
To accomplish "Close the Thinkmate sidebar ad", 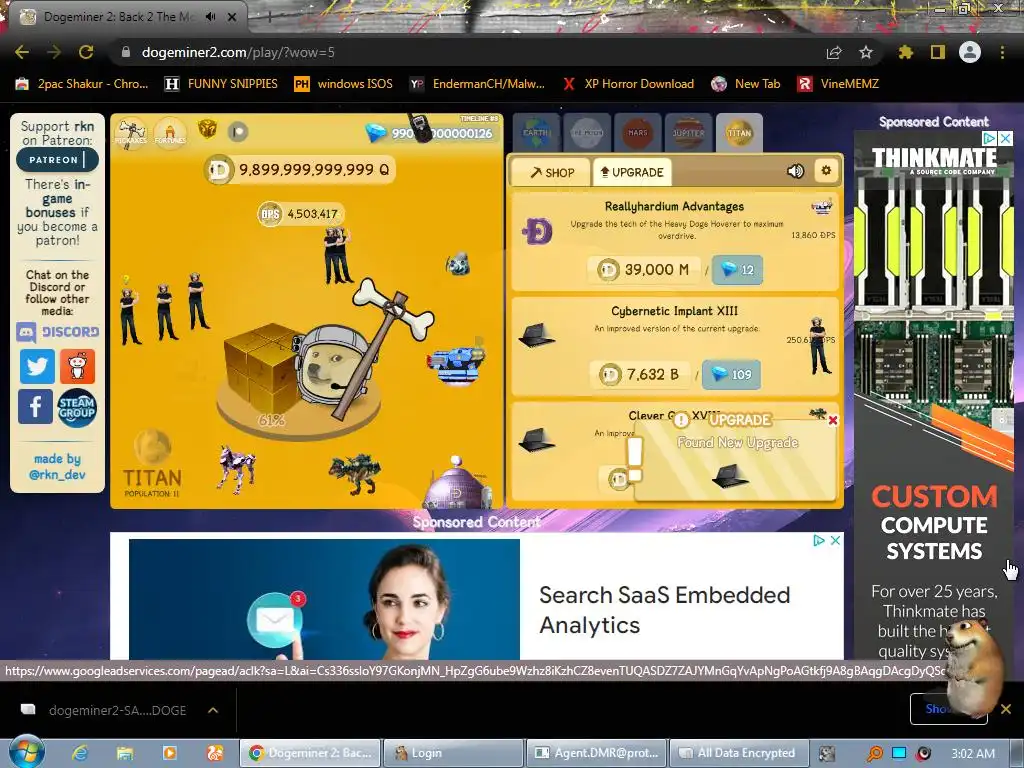I will click(1006, 138).
